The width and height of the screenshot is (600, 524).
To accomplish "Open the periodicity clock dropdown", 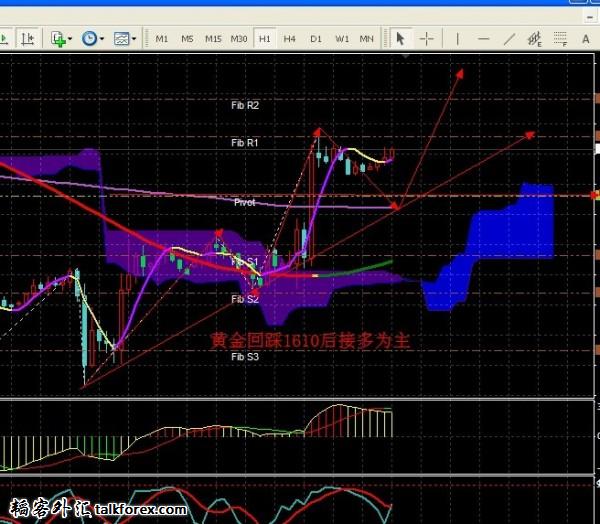I will 92,39.
